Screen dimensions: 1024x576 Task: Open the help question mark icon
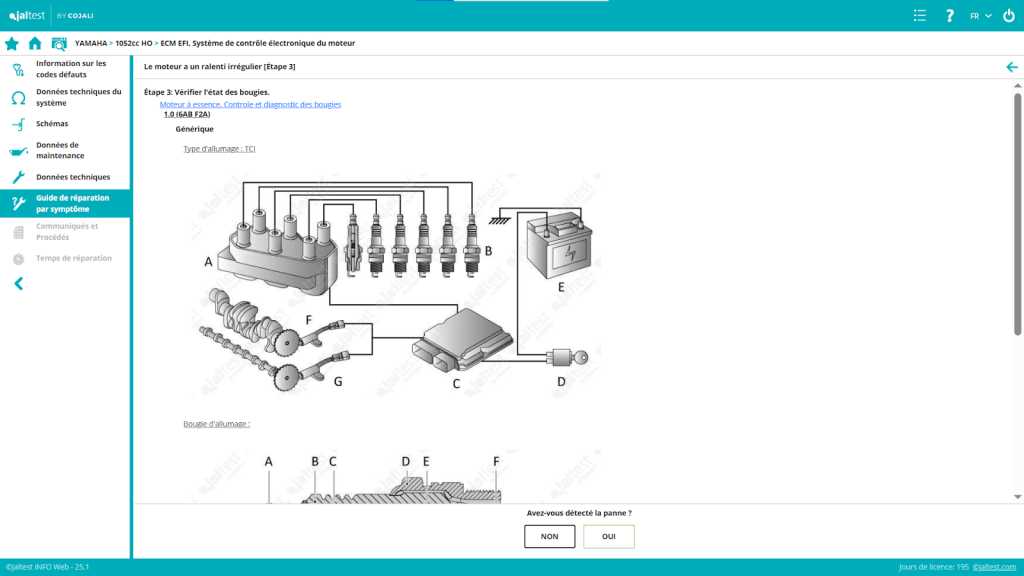tap(950, 15)
